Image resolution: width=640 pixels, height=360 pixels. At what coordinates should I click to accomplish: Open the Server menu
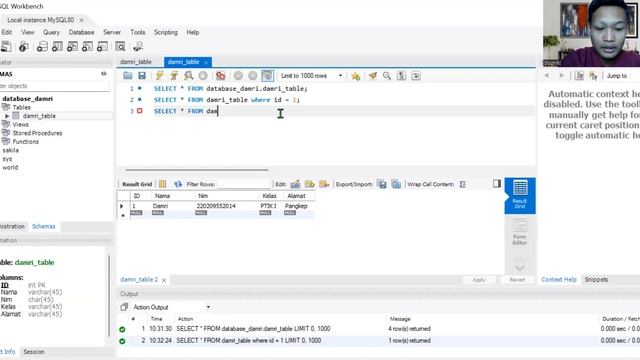(x=111, y=32)
